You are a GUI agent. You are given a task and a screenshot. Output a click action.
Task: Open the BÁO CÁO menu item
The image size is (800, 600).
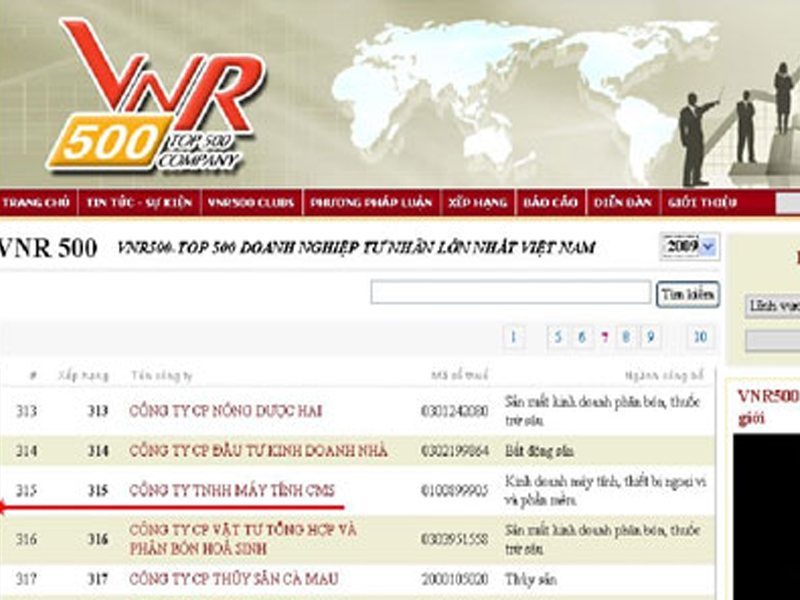(x=551, y=203)
